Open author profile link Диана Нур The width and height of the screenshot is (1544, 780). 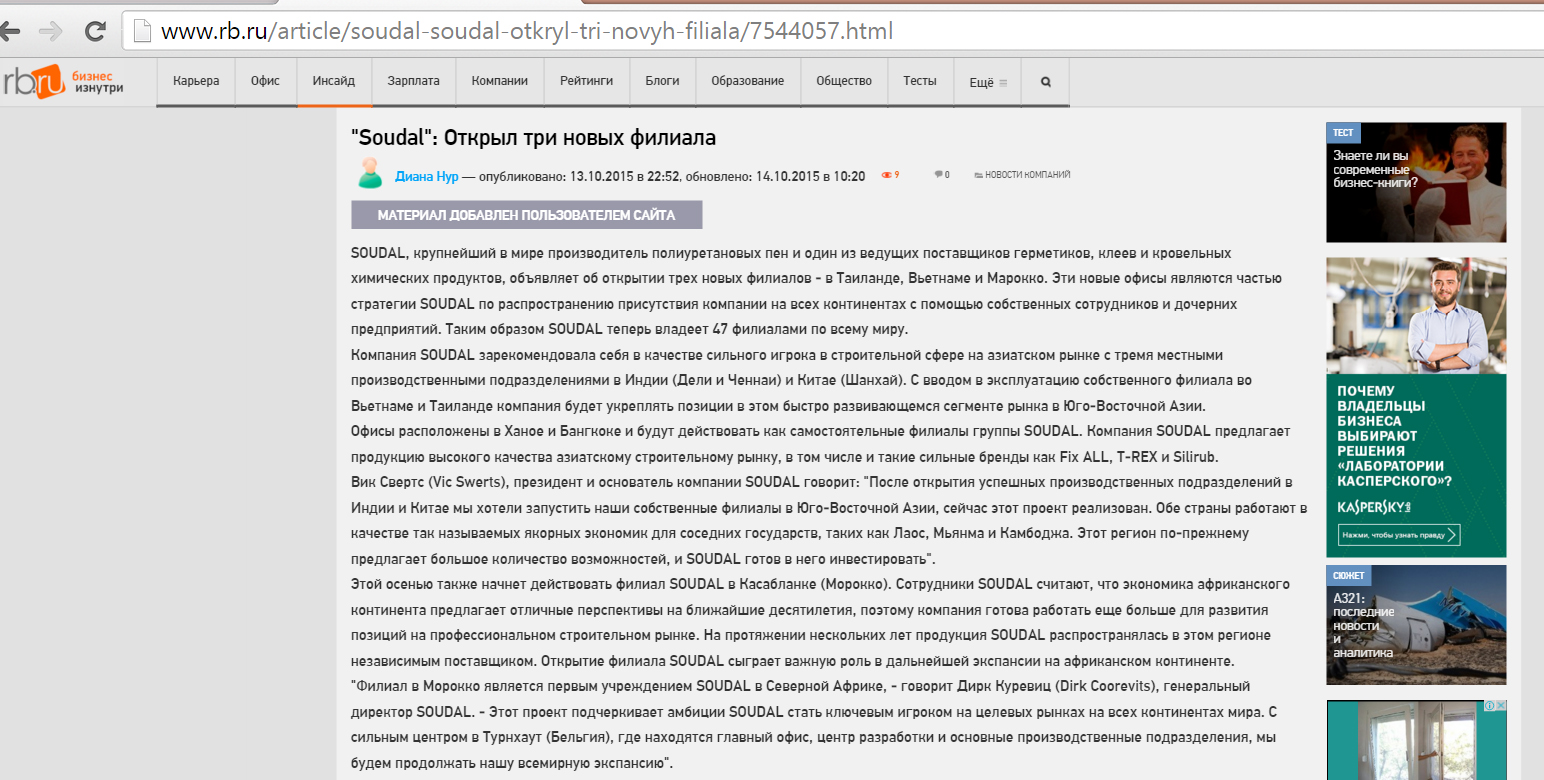tap(427, 176)
